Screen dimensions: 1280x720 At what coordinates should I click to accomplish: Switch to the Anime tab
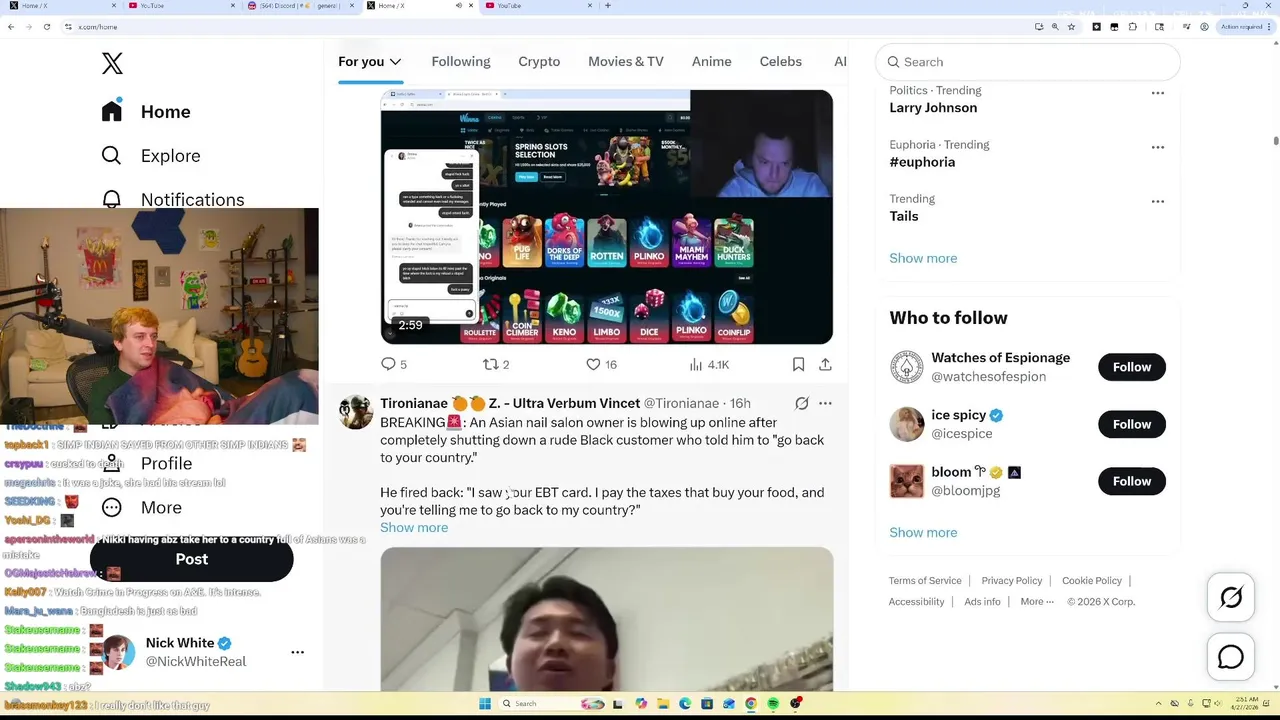pos(712,62)
